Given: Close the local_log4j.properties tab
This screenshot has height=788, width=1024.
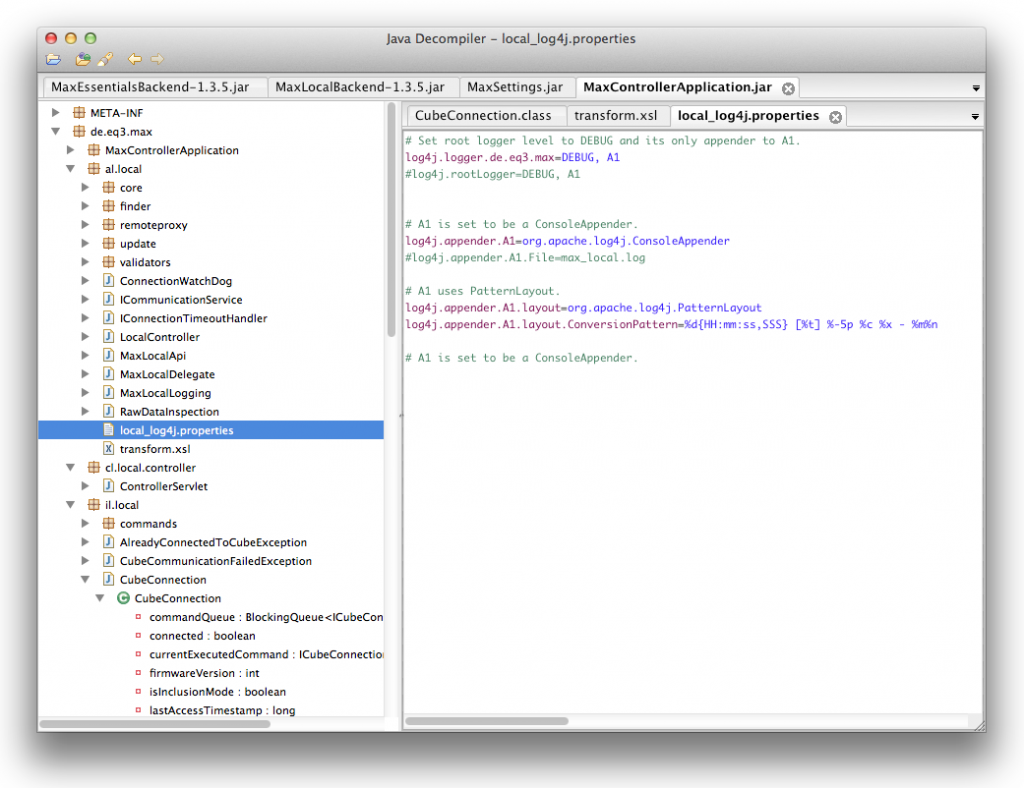Looking at the screenshot, I should [835, 116].
